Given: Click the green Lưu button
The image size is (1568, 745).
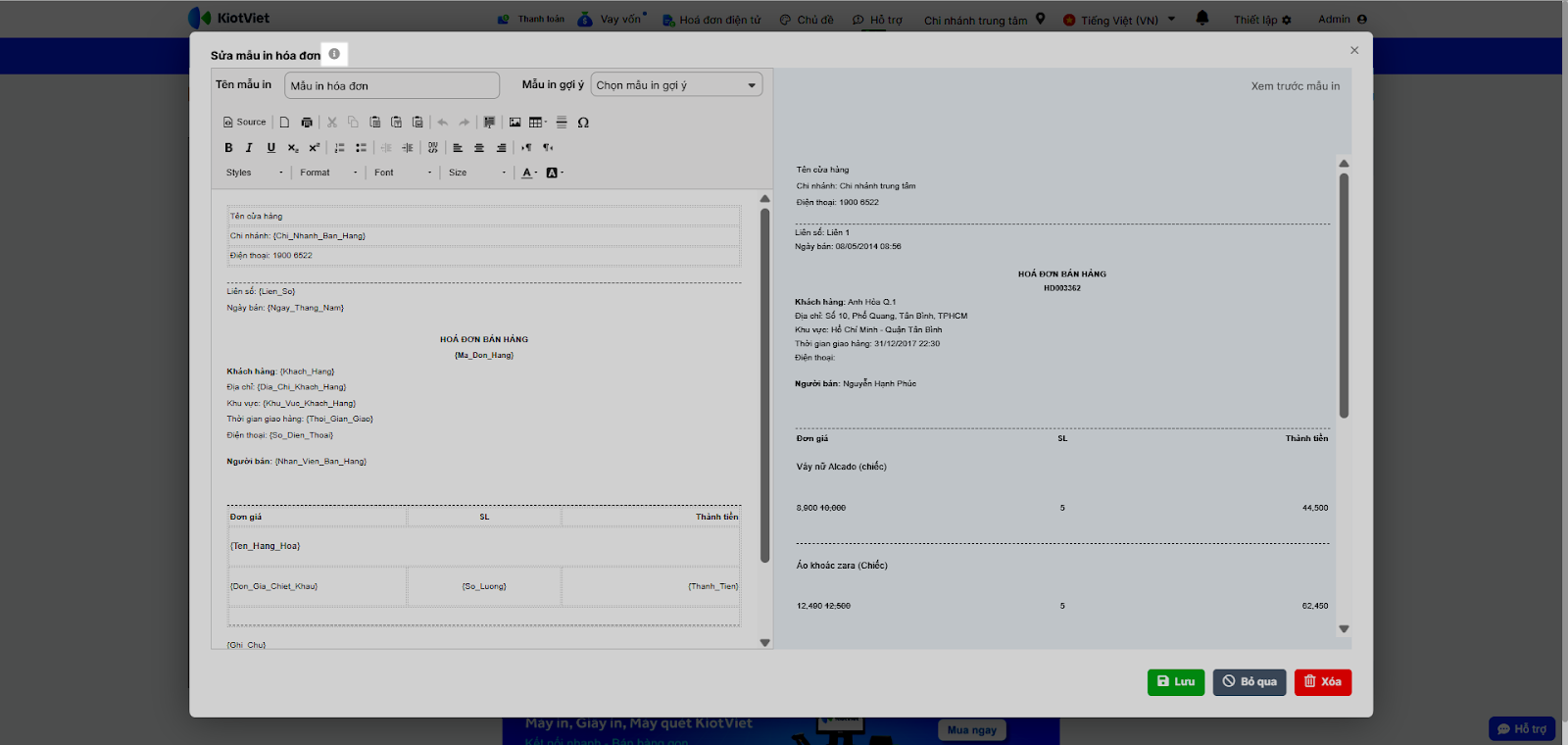Looking at the screenshot, I should click(x=1176, y=682).
